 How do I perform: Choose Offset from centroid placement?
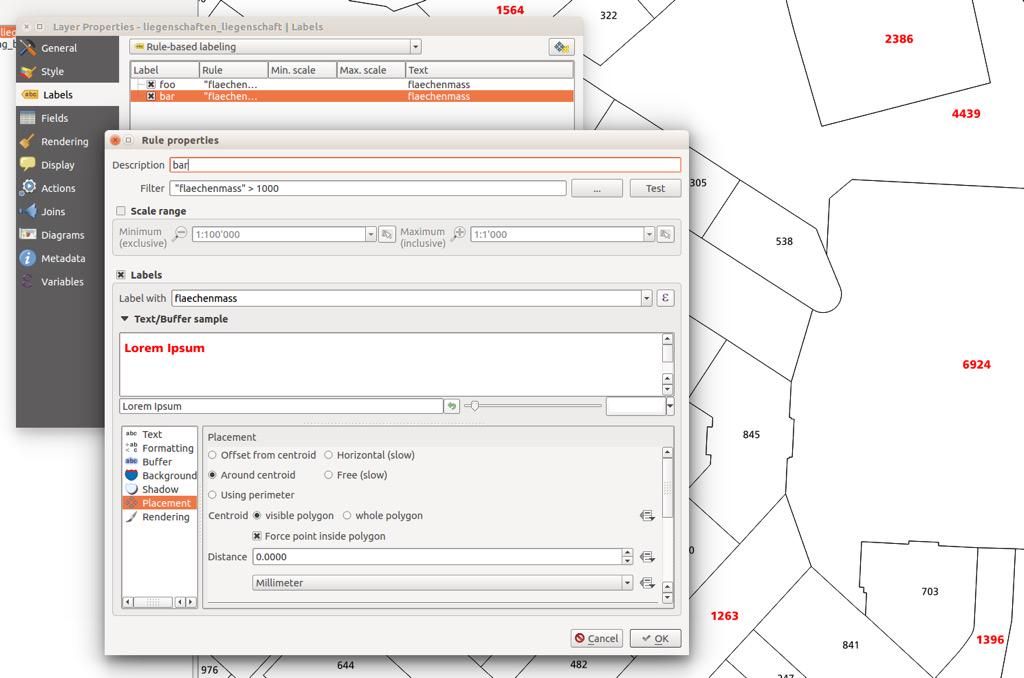pos(212,455)
